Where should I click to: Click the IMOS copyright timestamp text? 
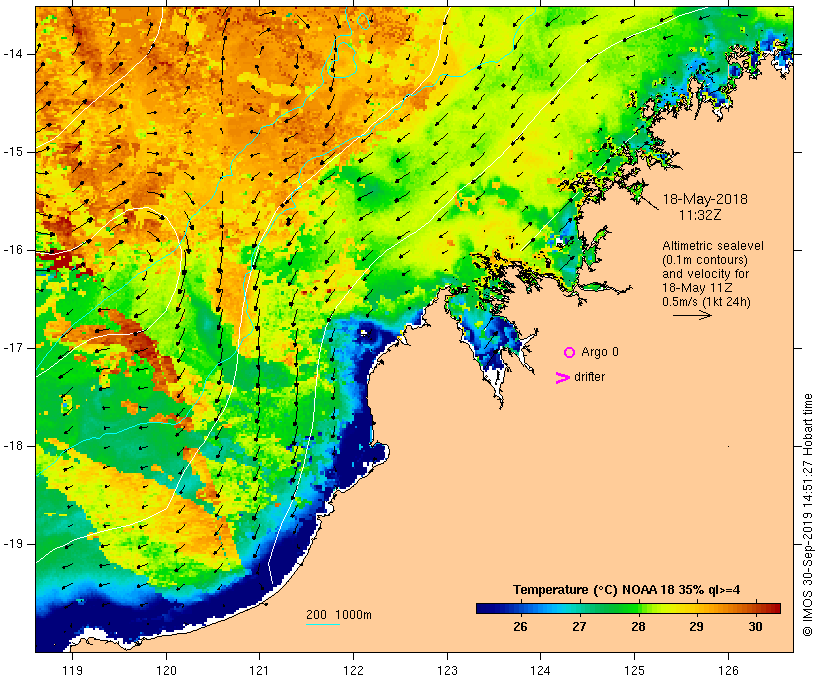(x=808, y=515)
